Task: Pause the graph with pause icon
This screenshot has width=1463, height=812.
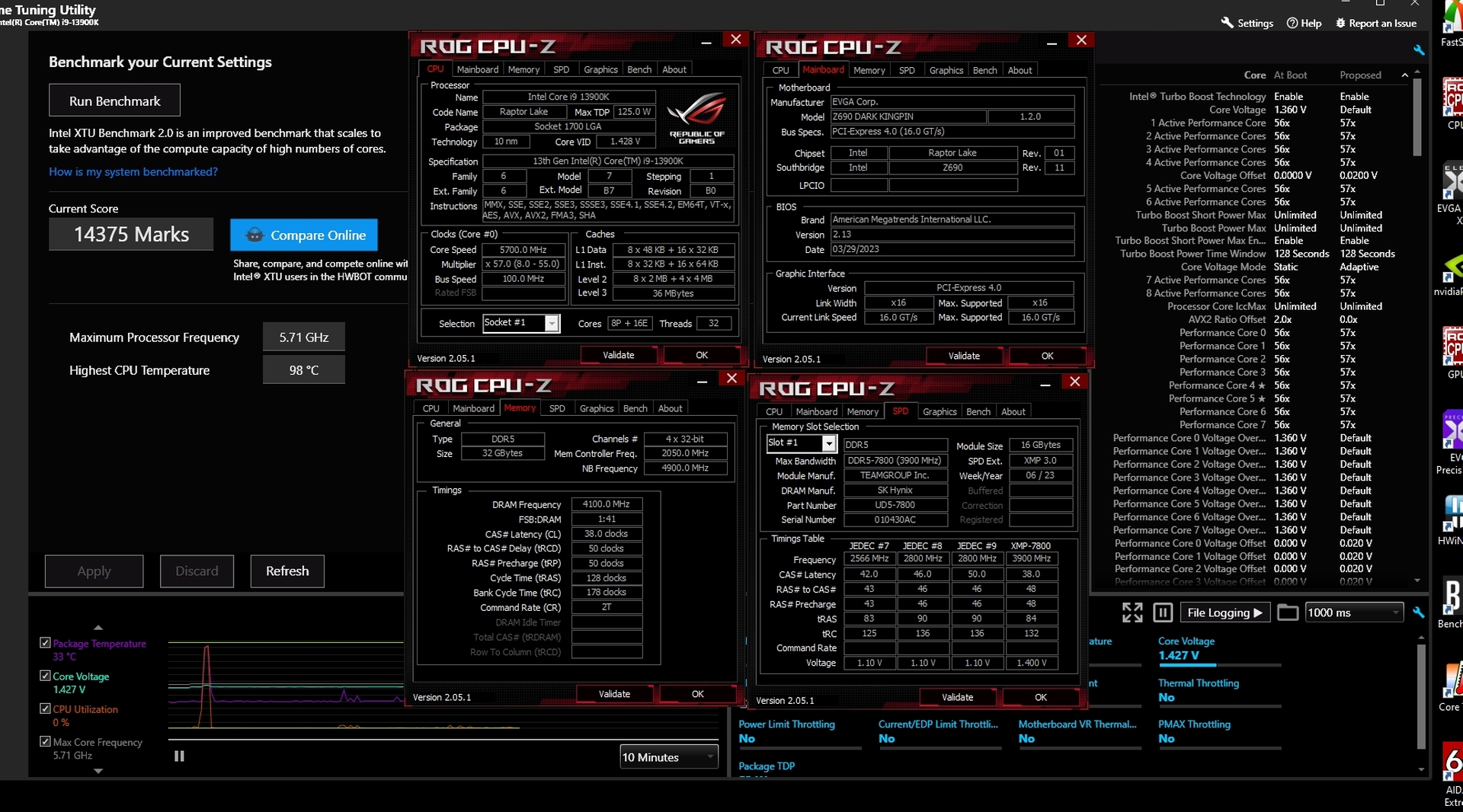Action: (179, 756)
